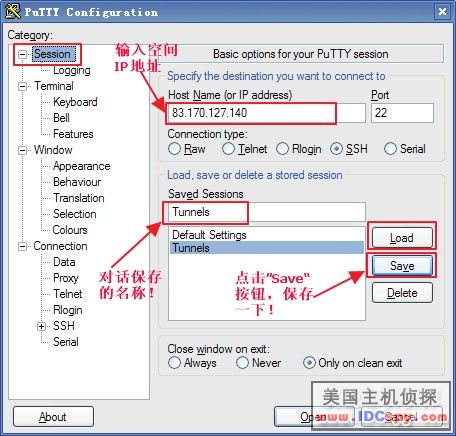Click the Host Name input field
The height and width of the screenshot is (436, 456).
266,113
